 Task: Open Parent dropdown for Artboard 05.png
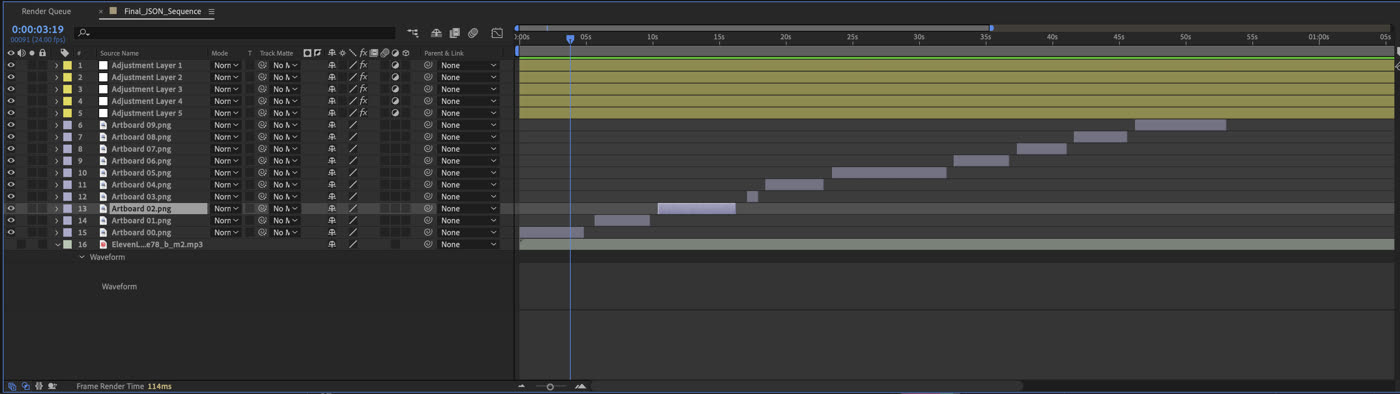468,173
